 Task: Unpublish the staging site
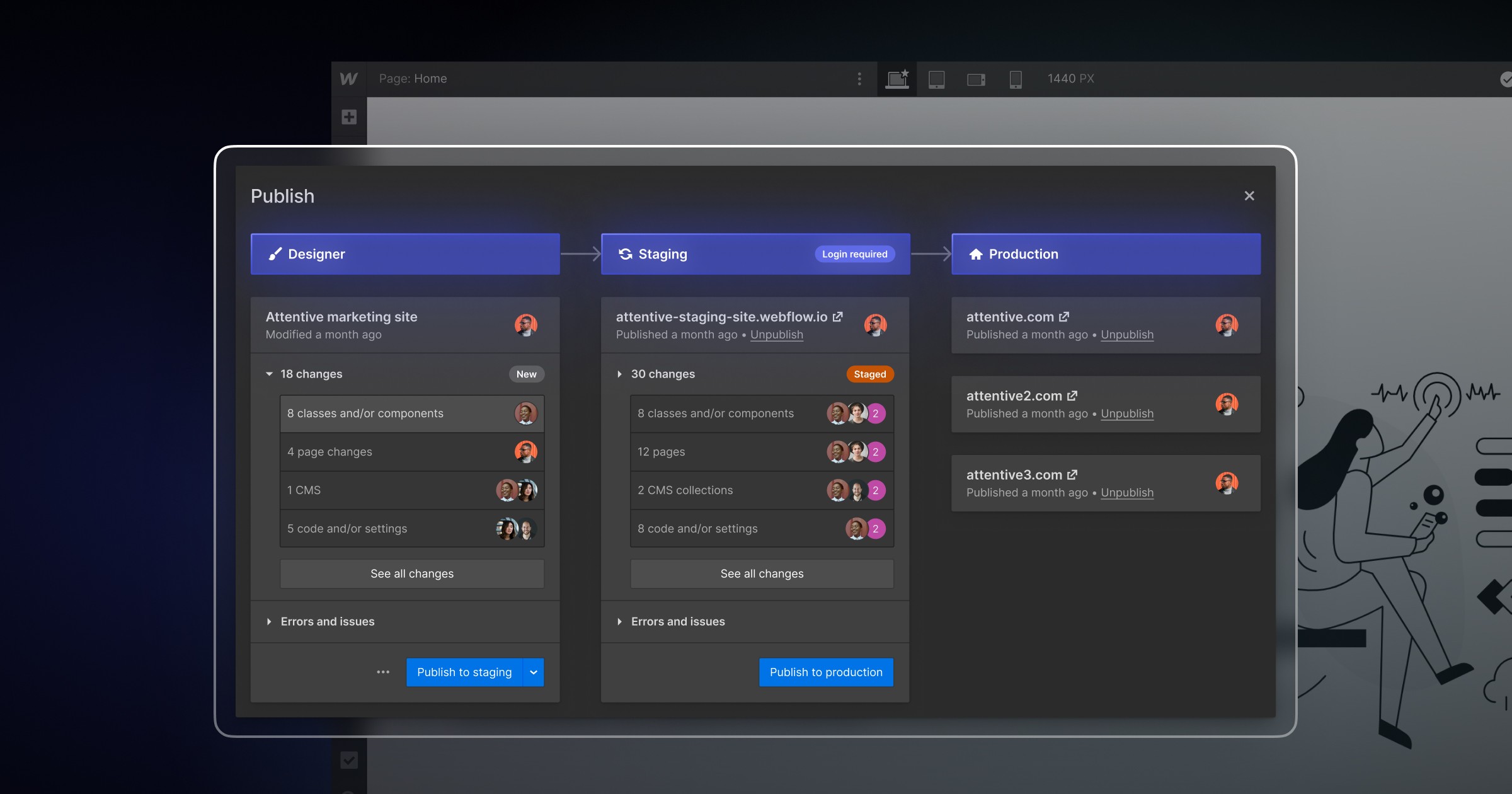777,335
